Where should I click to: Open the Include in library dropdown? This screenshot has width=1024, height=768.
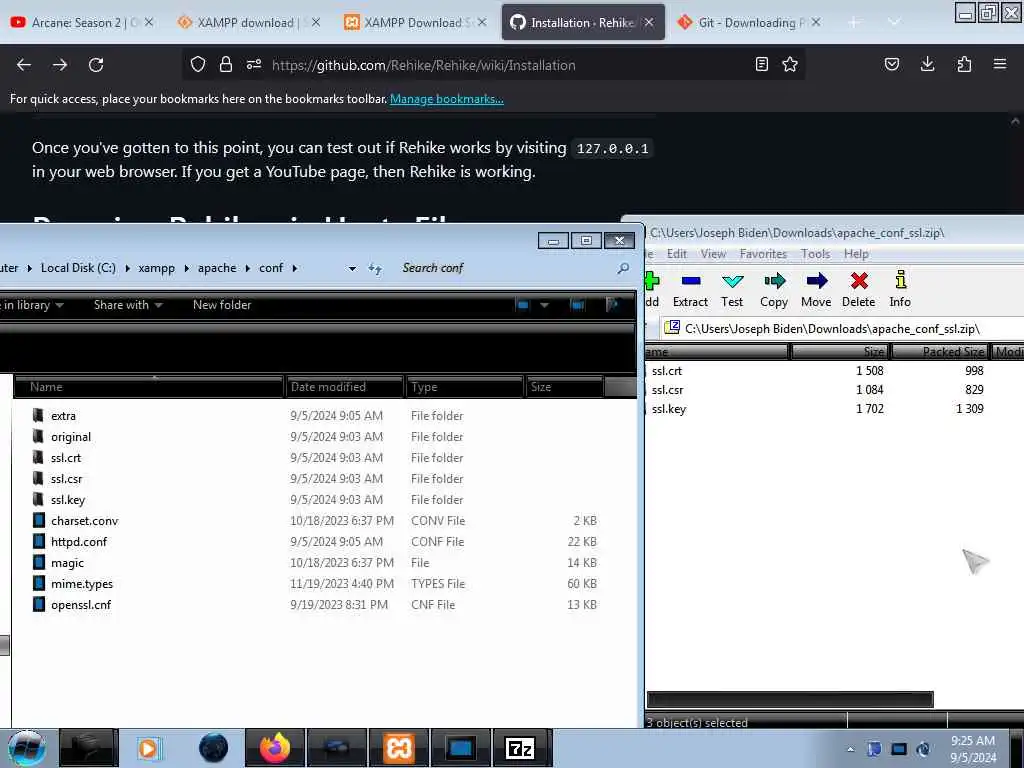[x=31, y=305]
